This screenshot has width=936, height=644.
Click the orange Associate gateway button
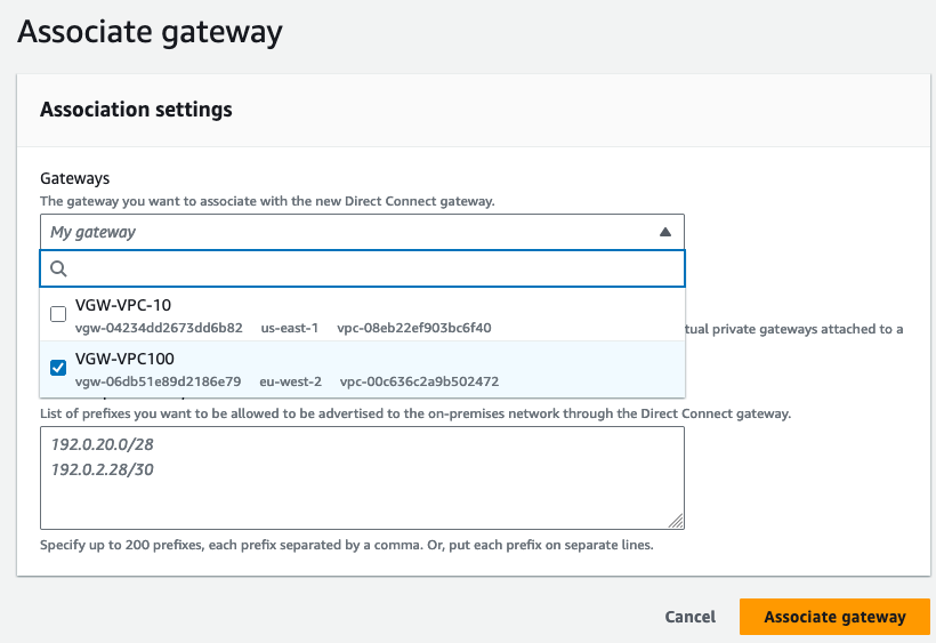tap(834, 617)
